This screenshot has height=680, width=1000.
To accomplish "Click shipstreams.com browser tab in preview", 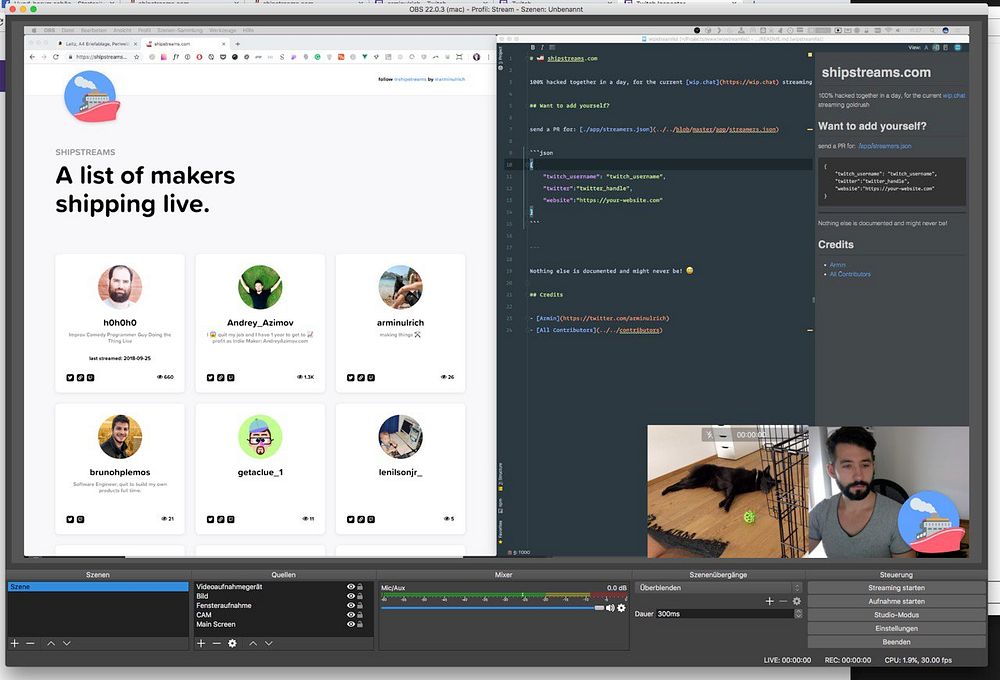I will coord(184,44).
